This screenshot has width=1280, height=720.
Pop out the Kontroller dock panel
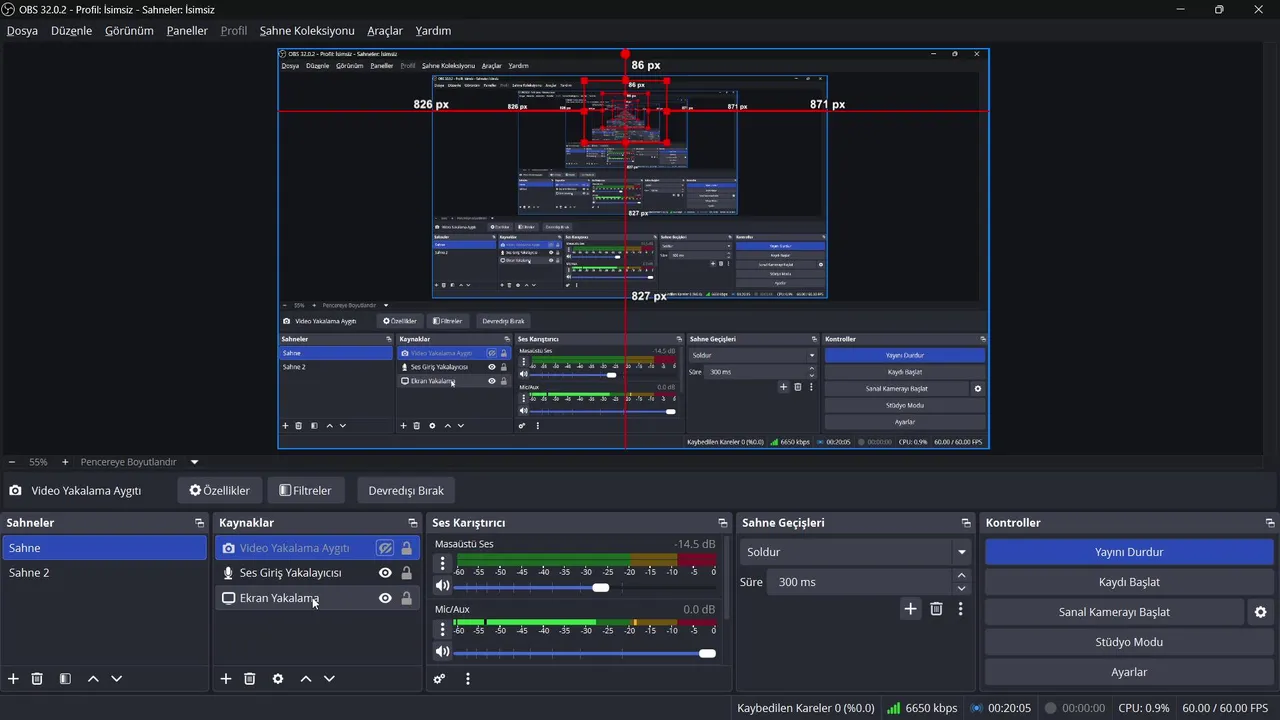1270,523
